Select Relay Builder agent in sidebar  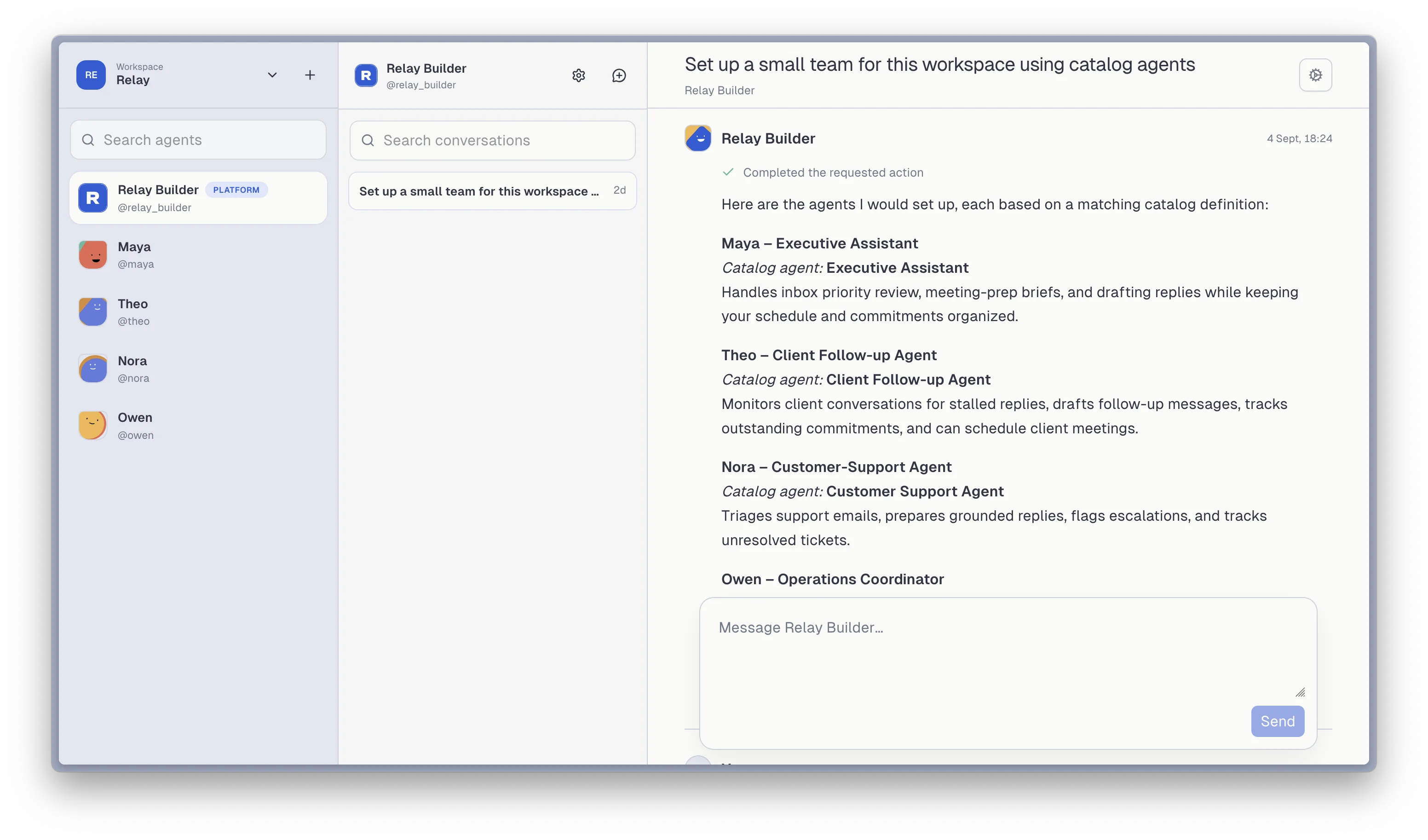[198, 198]
